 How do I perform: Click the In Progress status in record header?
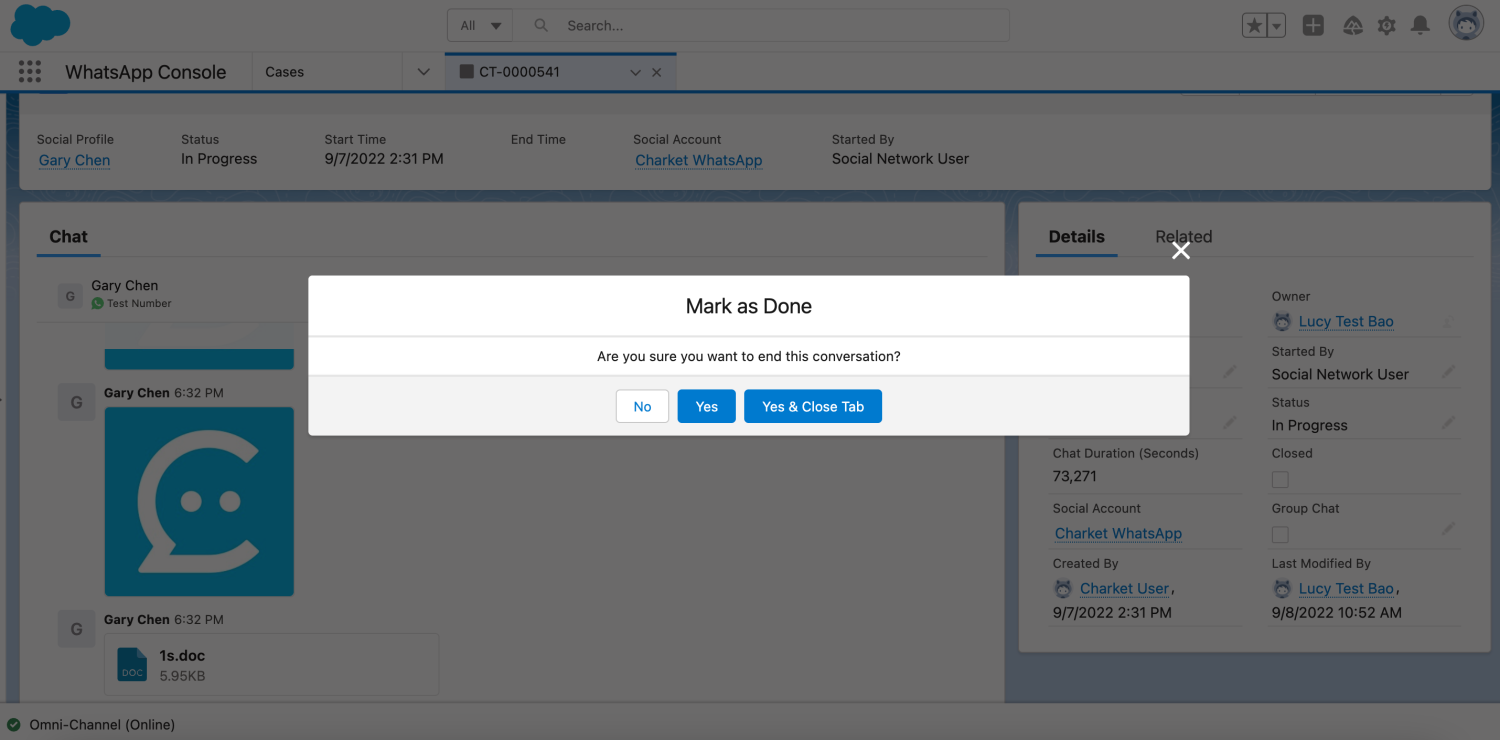[219, 159]
